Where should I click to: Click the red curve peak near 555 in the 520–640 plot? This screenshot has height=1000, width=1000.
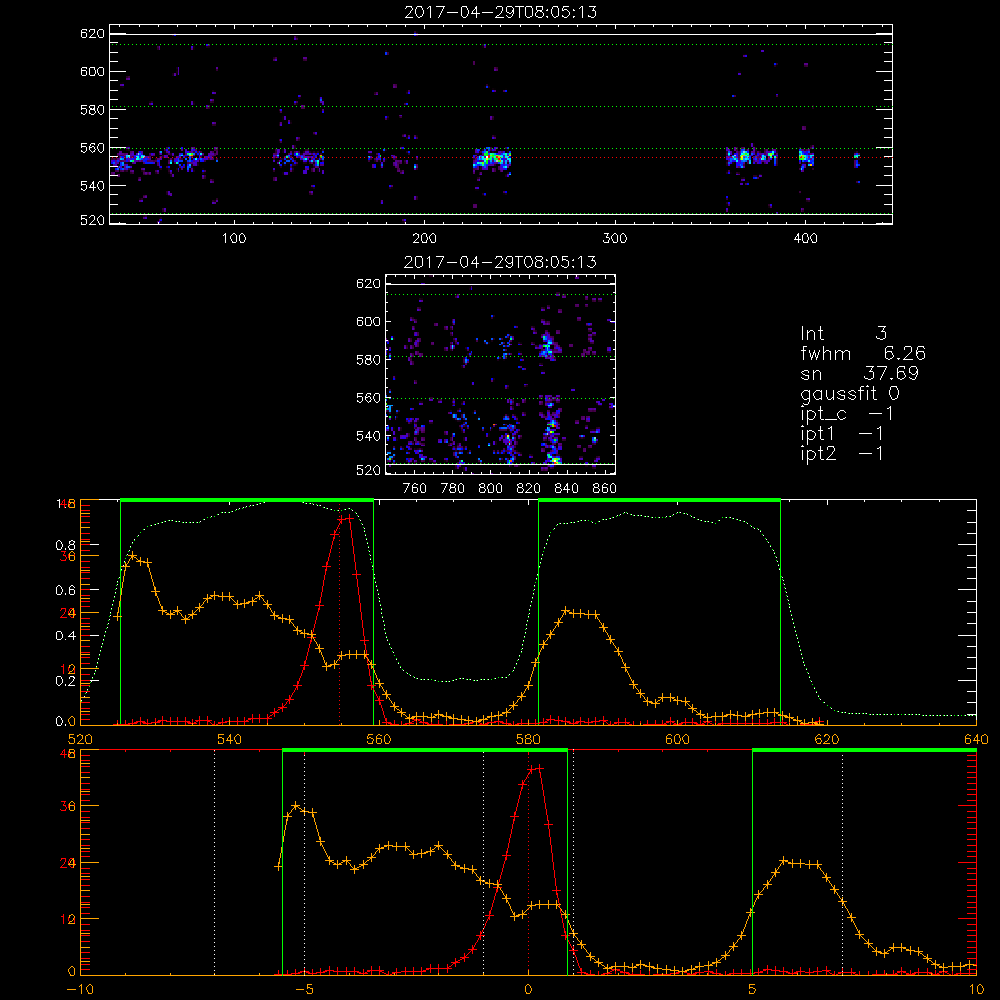click(x=345, y=518)
